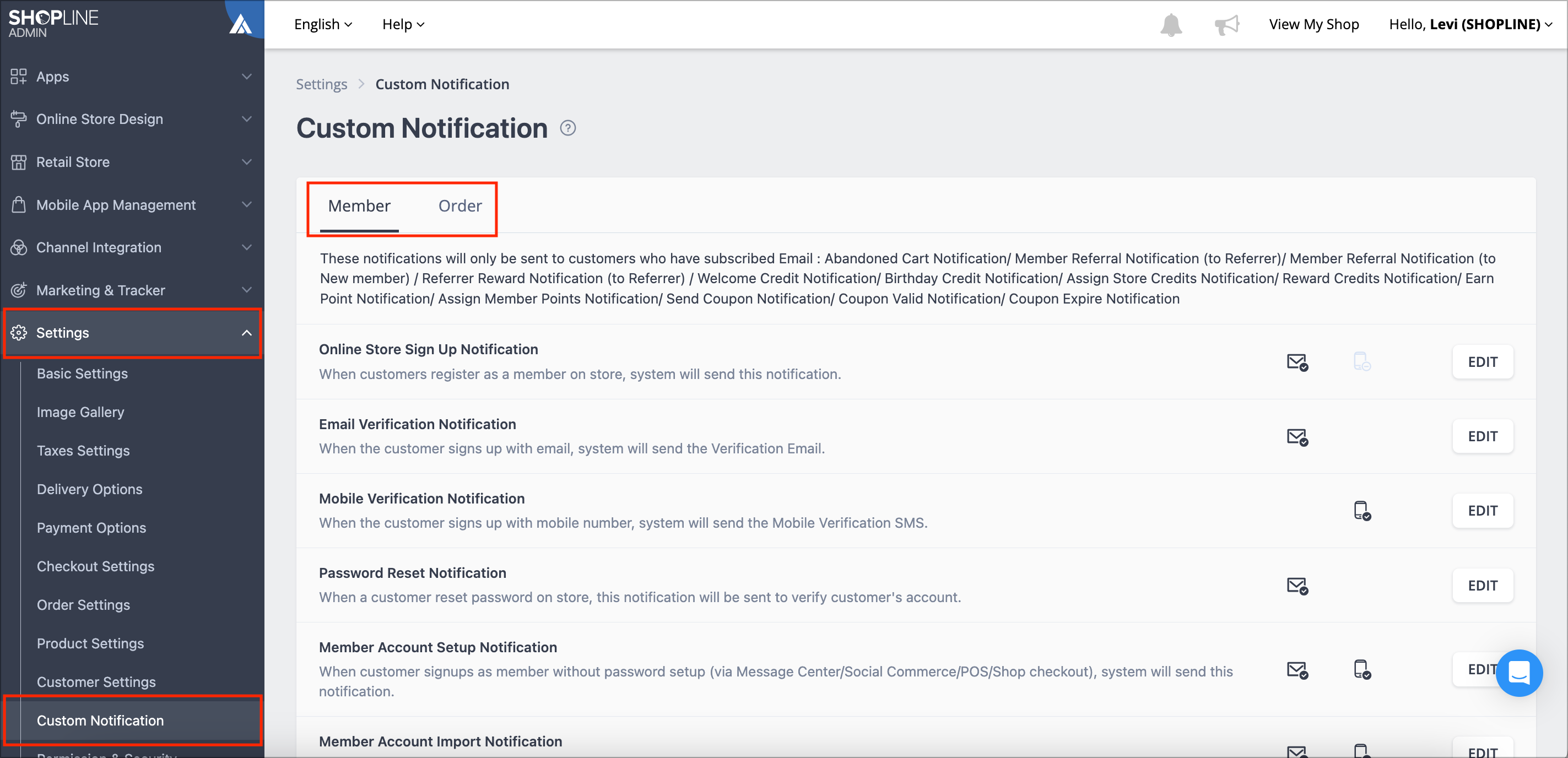Open Delivery Options in sidebar
Image resolution: width=1568 pixels, height=758 pixels.
89,490
